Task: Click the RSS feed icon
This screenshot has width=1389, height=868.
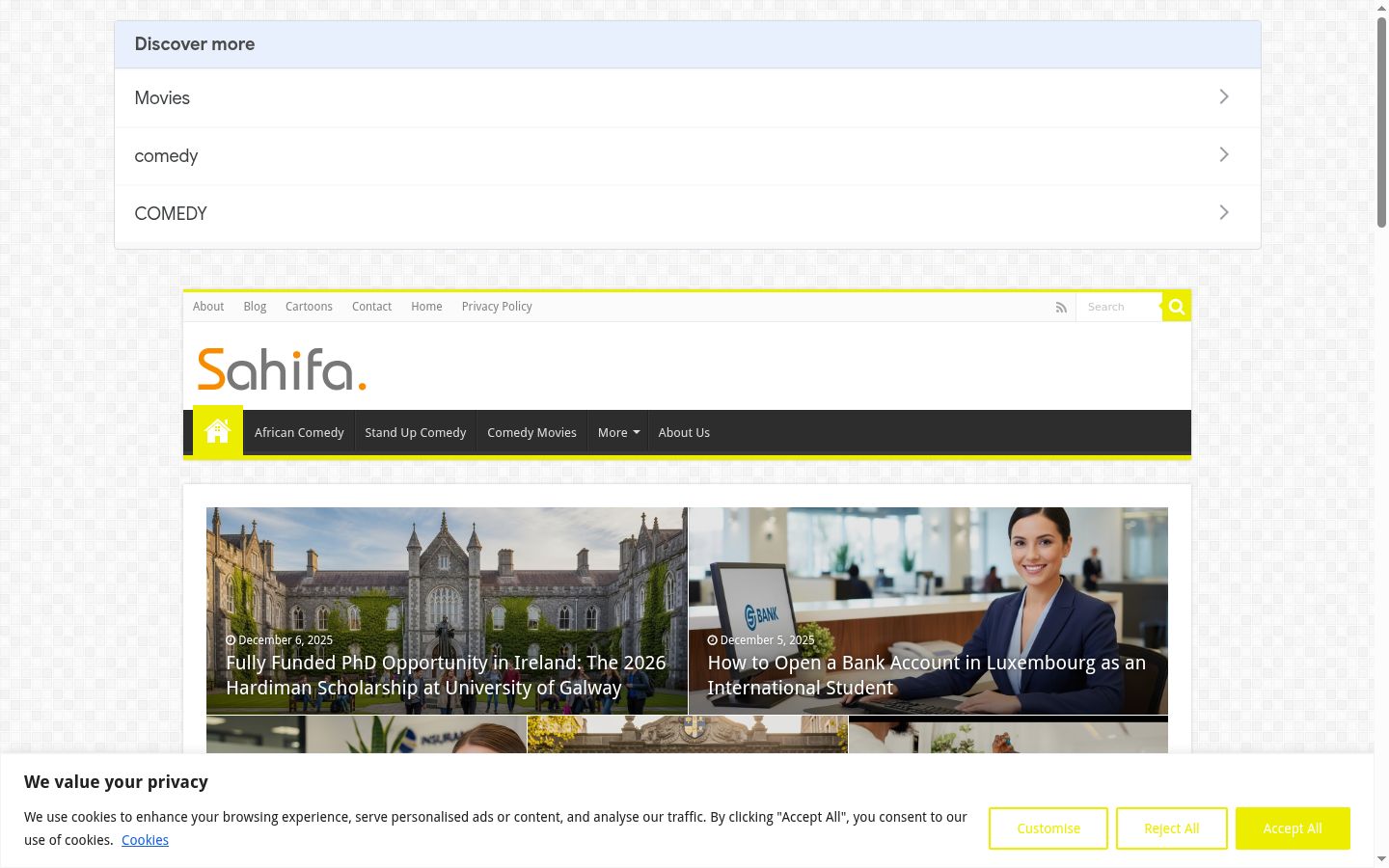Action: click(x=1061, y=308)
